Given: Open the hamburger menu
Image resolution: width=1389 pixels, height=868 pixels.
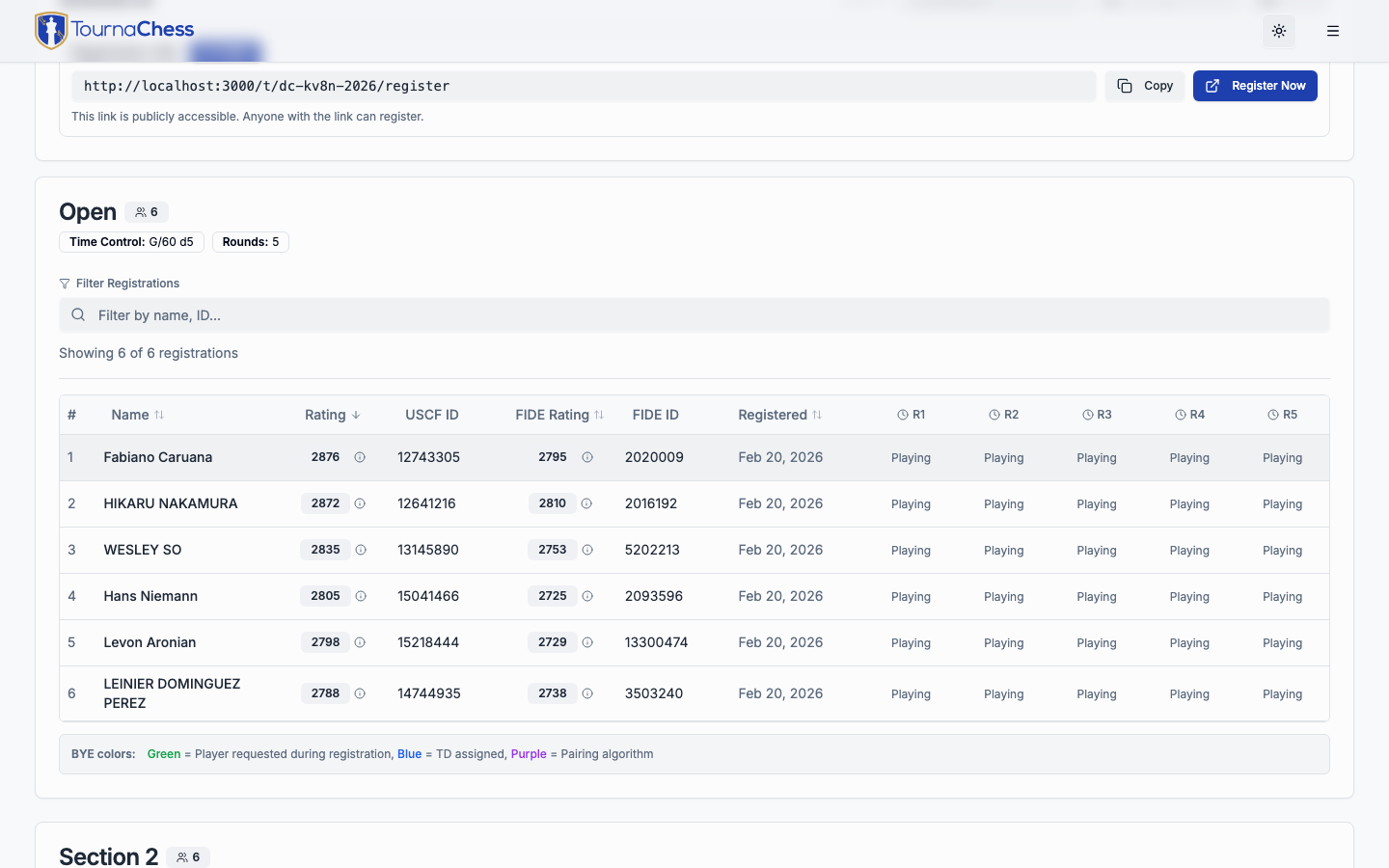Looking at the screenshot, I should [1332, 31].
